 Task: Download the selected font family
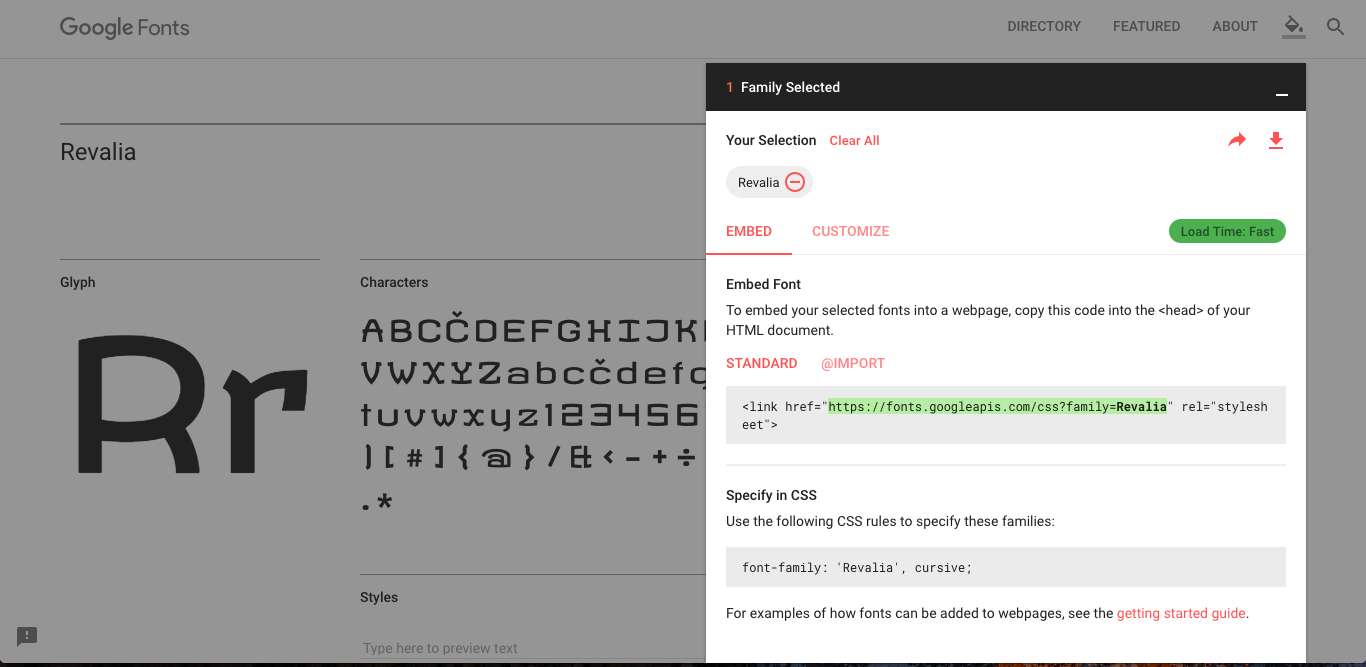coord(1275,141)
